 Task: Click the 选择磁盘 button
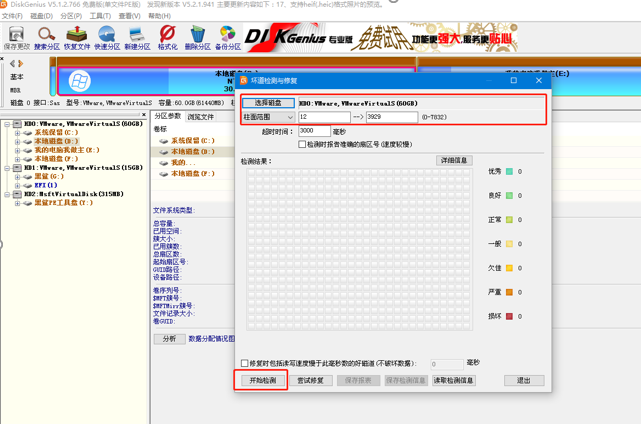point(268,103)
